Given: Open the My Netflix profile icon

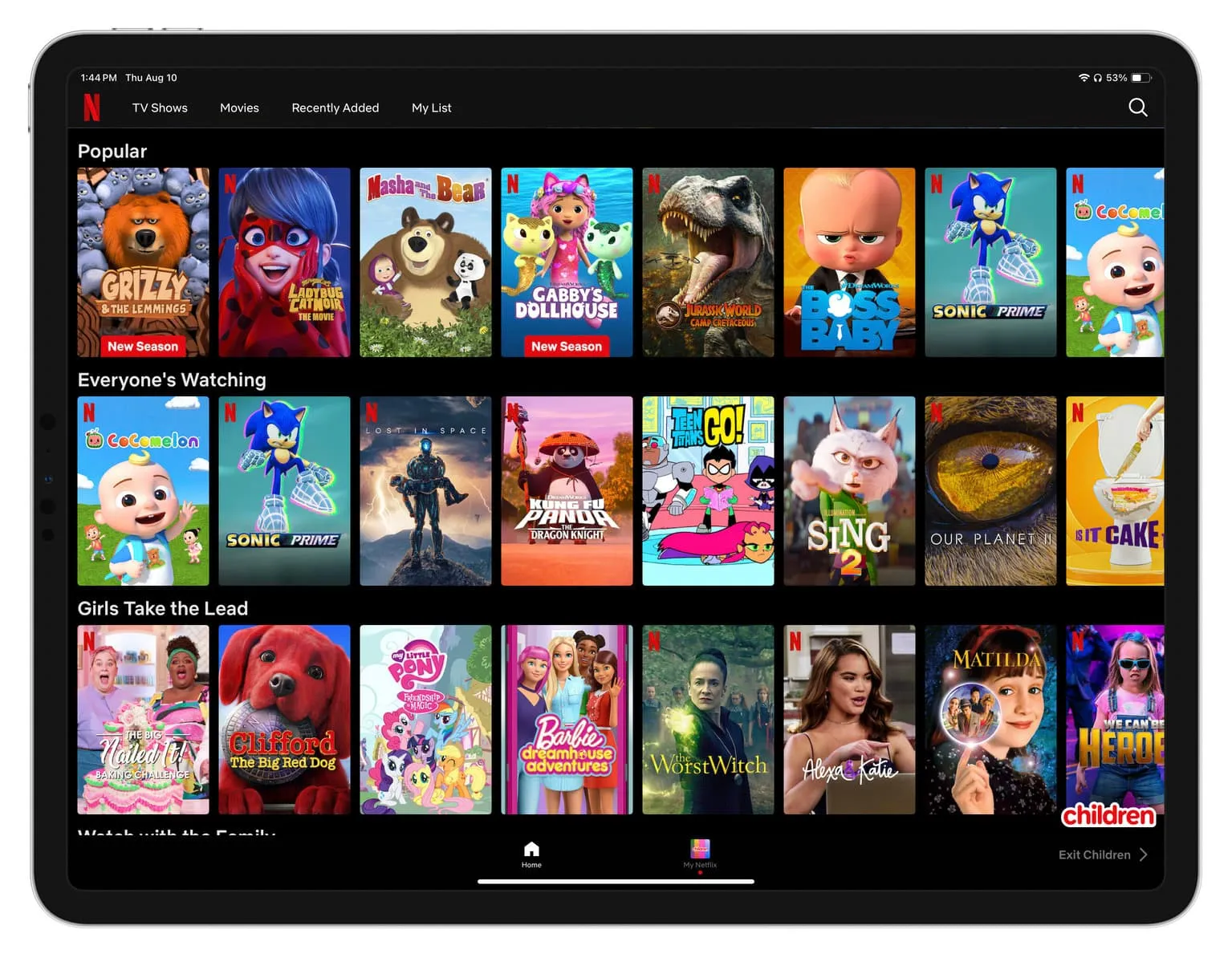Looking at the screenshot, I should (700, 848).
